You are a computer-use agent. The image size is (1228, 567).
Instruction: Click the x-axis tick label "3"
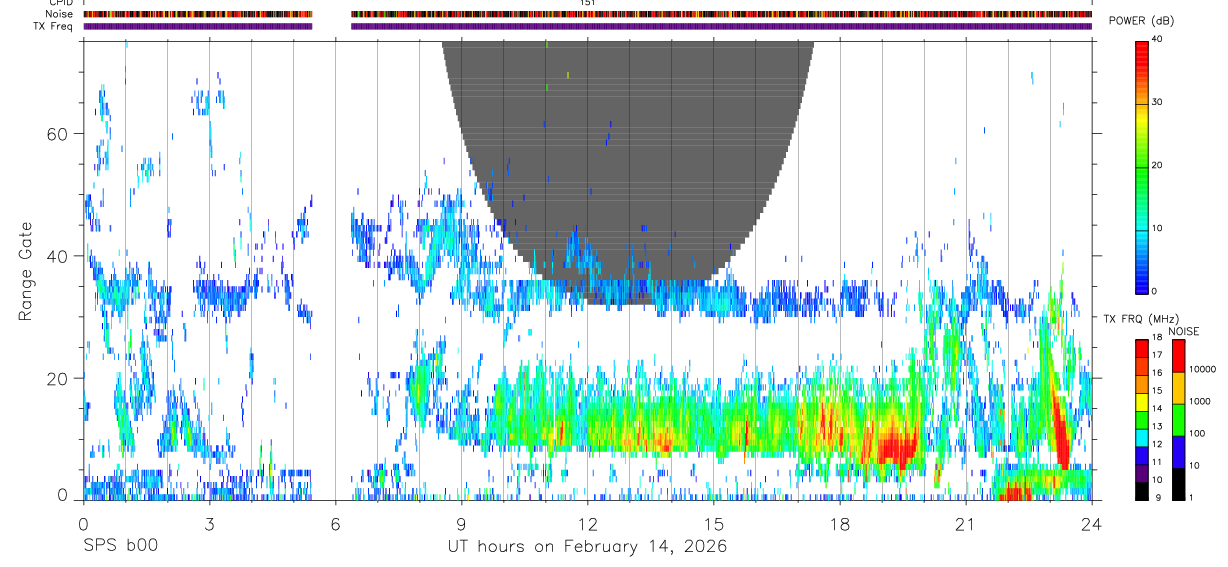click(209, 524)
